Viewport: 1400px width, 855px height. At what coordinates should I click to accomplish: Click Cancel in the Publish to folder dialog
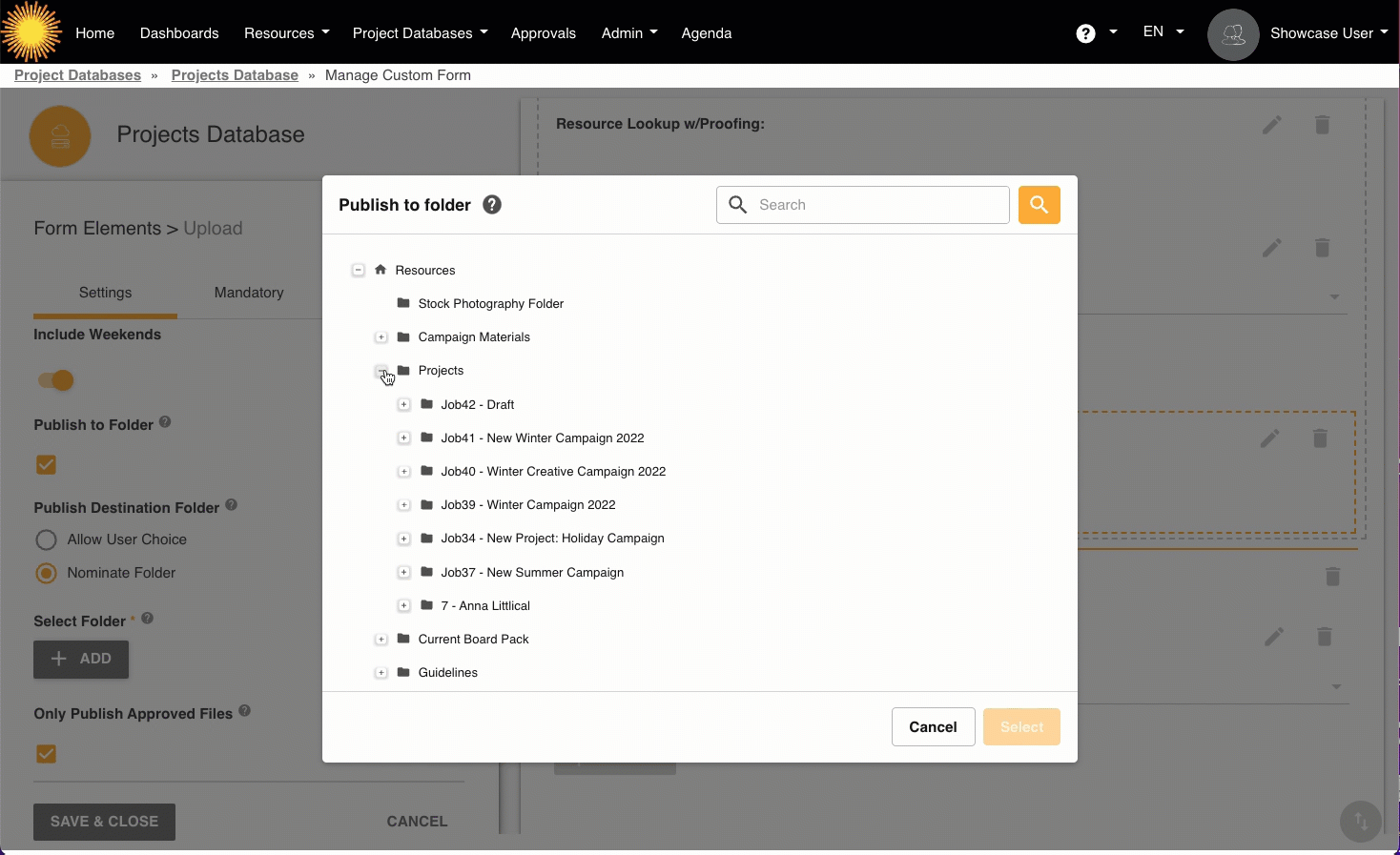pos(932,727)
